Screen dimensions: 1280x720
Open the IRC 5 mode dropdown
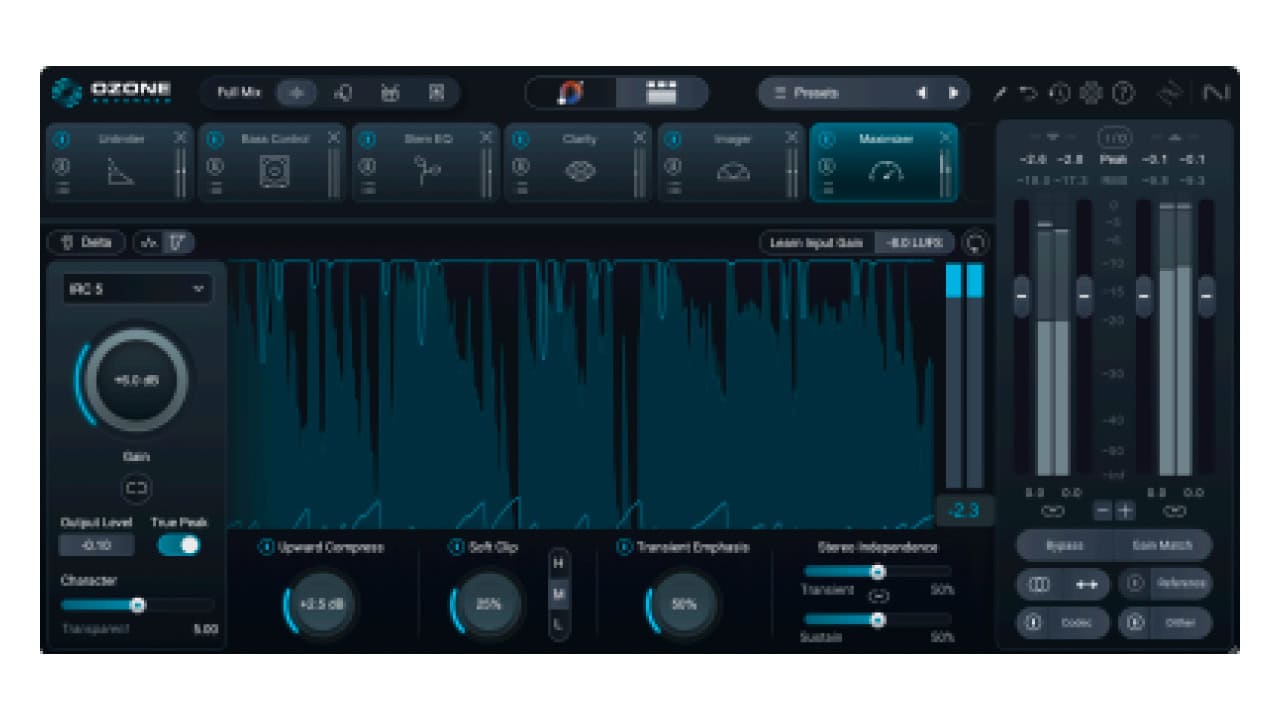point(137,289)
